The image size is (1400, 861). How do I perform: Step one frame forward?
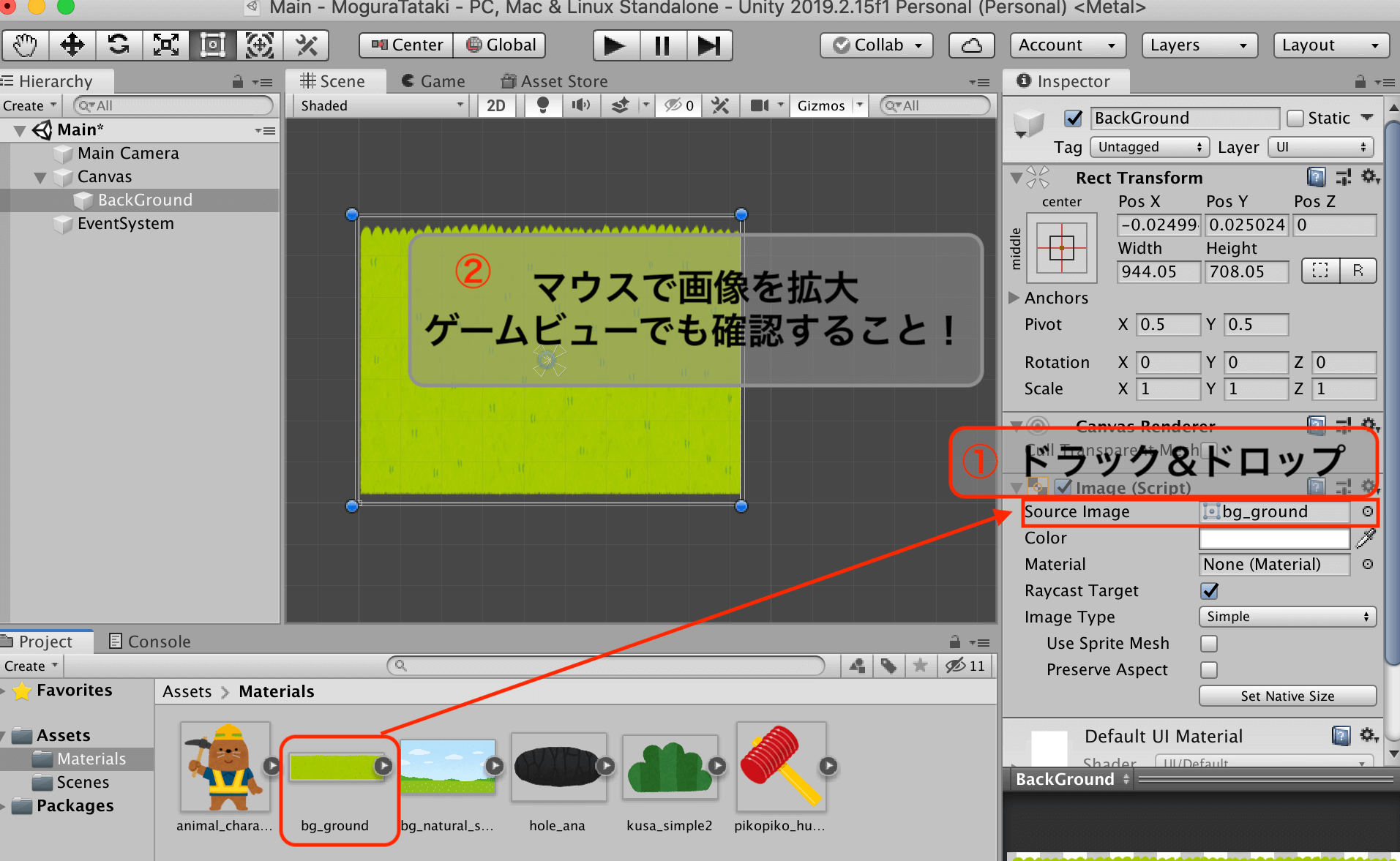click(708, 45)
